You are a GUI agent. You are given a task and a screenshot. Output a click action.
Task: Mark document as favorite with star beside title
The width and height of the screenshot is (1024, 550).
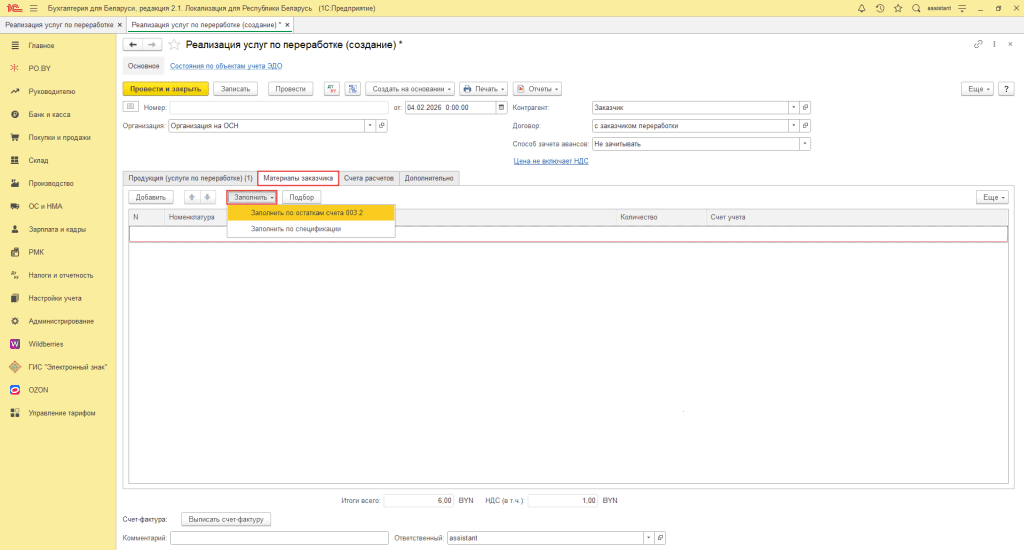coord(174,45)
